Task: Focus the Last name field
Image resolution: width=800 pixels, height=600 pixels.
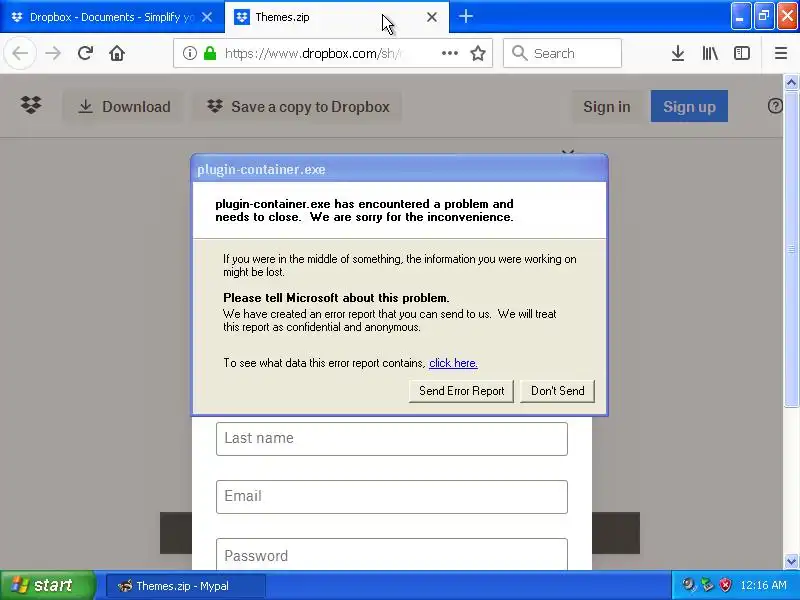Action: coord(392,439)
